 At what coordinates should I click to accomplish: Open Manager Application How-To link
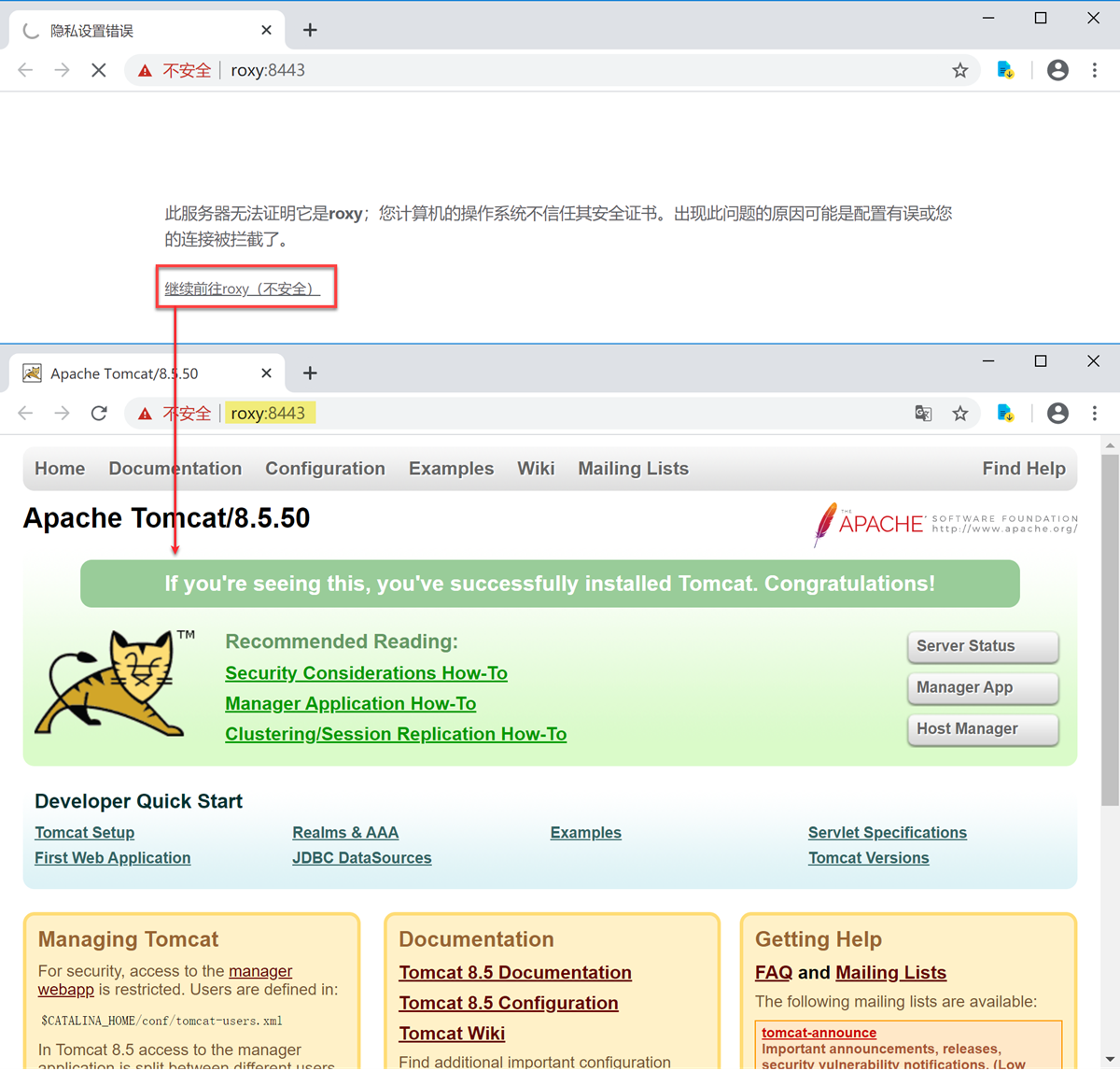(x=350, y=704)
